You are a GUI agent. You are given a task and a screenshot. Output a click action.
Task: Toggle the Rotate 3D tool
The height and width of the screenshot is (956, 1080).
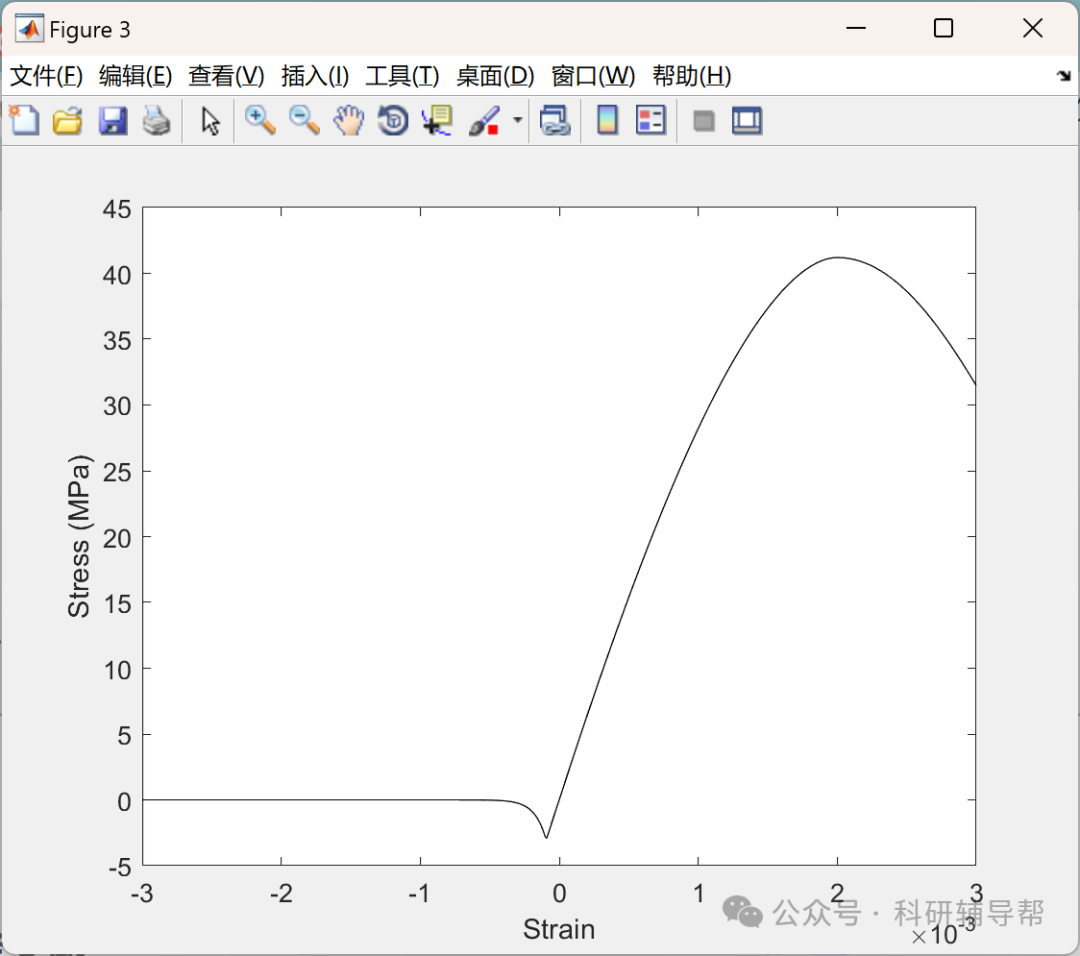coord(393,121)
